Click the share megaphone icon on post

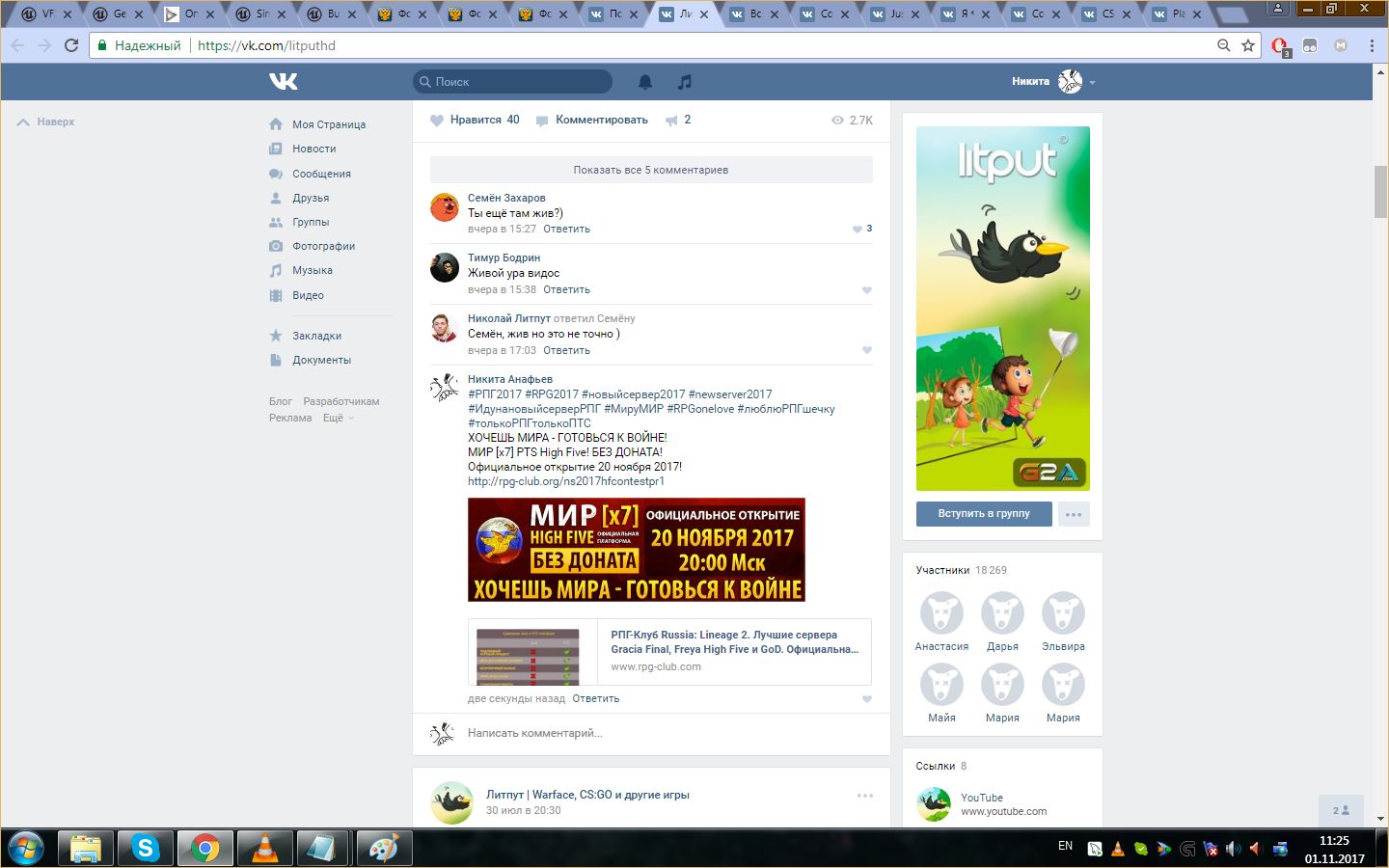pyautogui.click(x=671, y=121)
